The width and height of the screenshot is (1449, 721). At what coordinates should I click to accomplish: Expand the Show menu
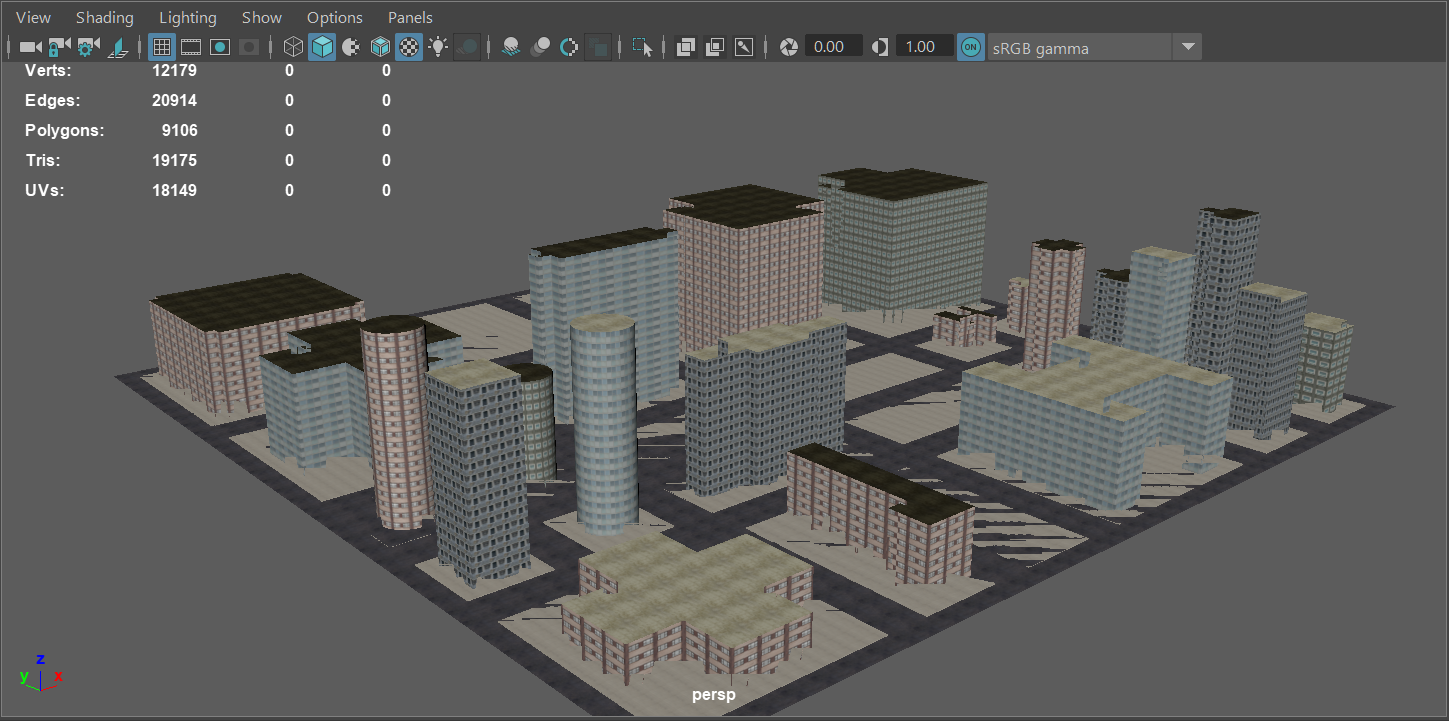pyautogui.click(x=262, y=18)
